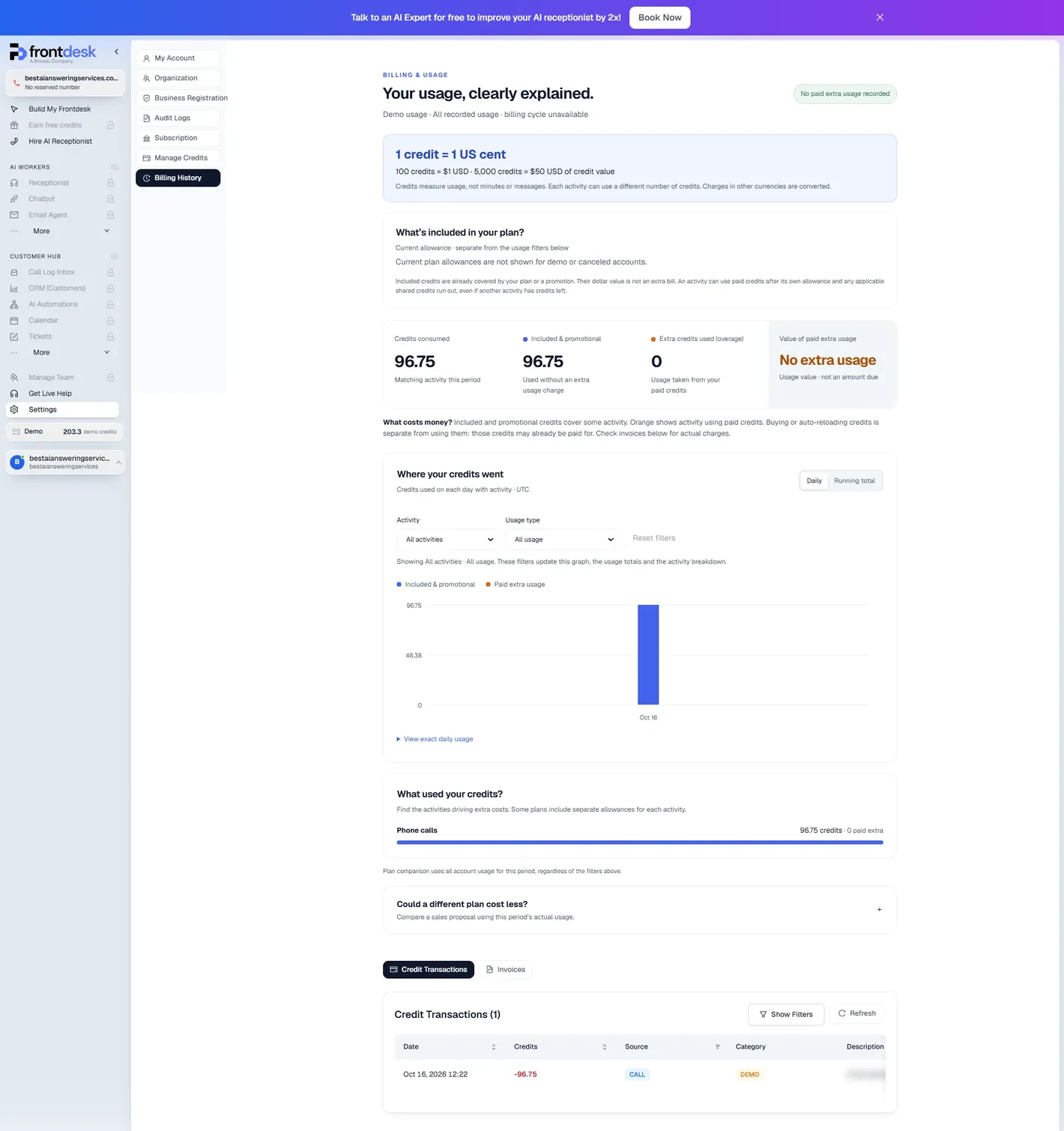Expand Could a different plan cost less
1064x1131 pixels.
[639, 910]
